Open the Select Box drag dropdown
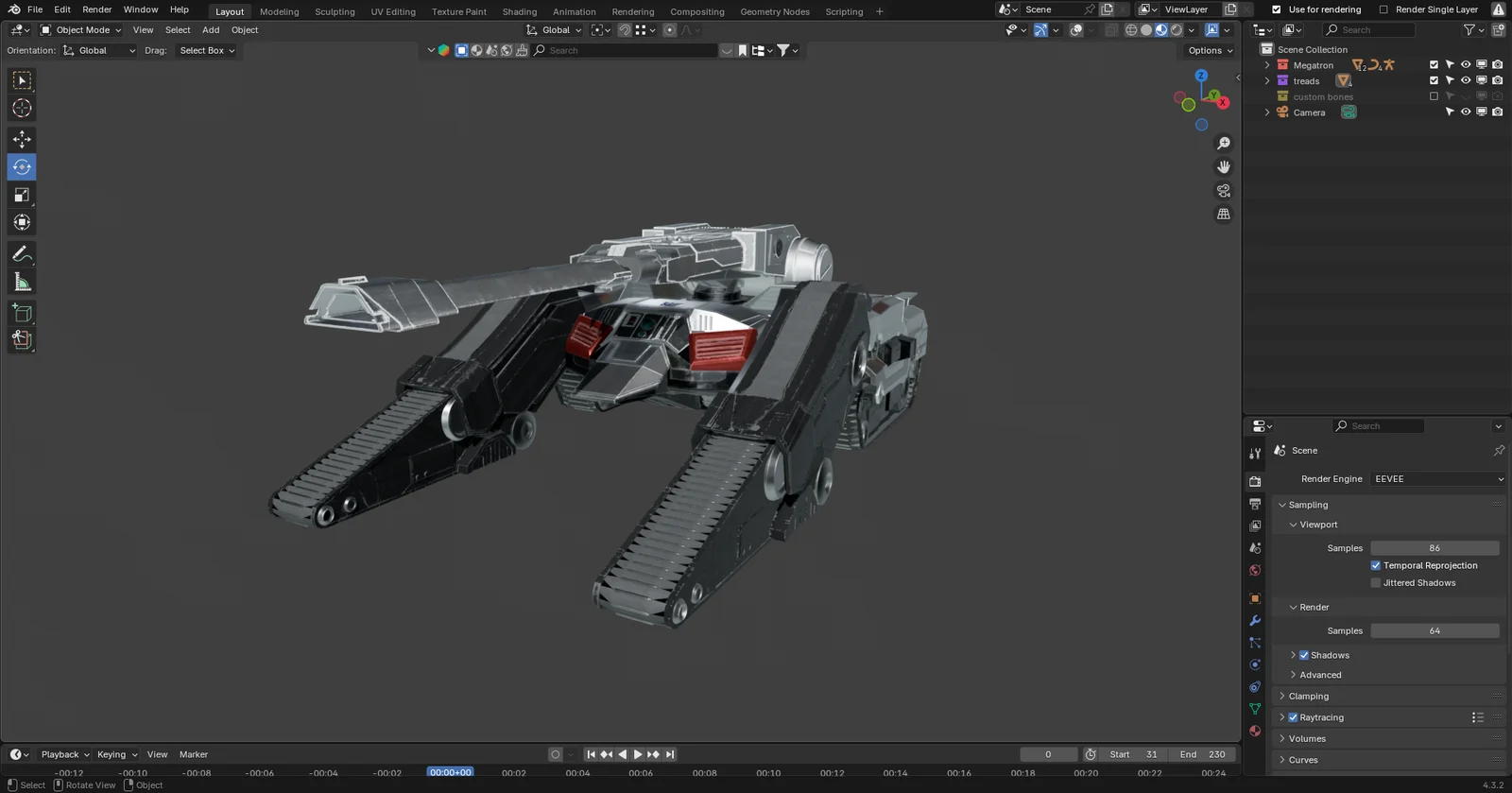 click(x=206, y=50)
